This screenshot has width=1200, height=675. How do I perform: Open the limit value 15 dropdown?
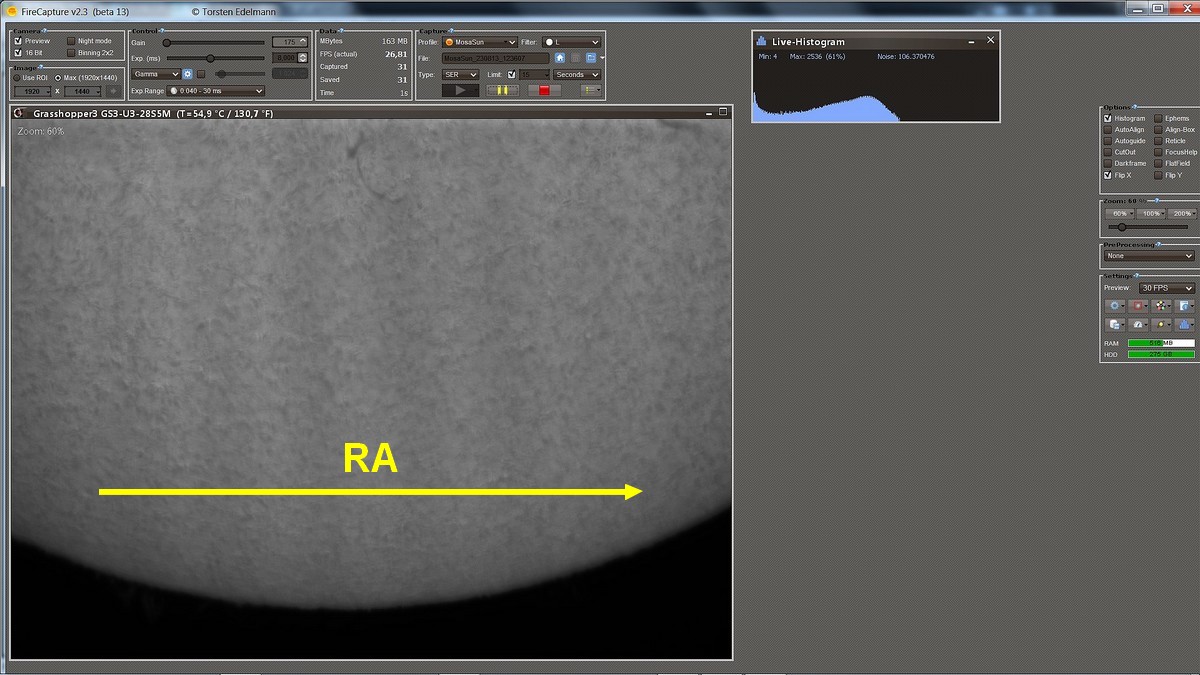pos(534,74)
